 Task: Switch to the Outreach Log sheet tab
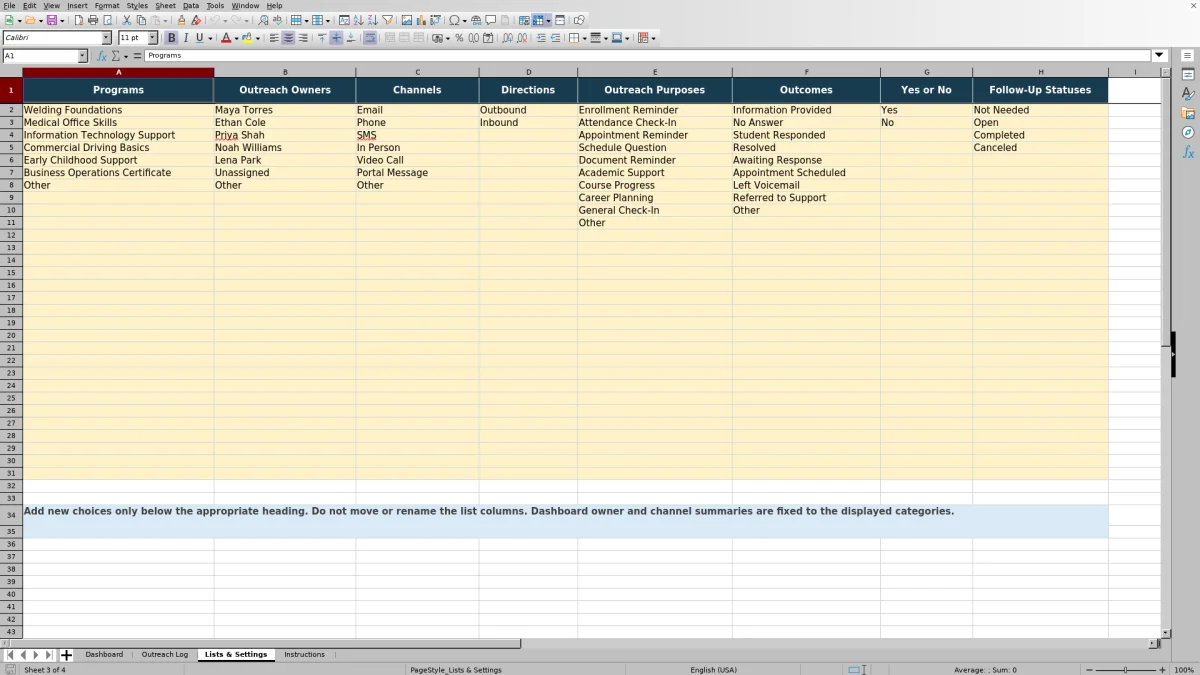165,655
